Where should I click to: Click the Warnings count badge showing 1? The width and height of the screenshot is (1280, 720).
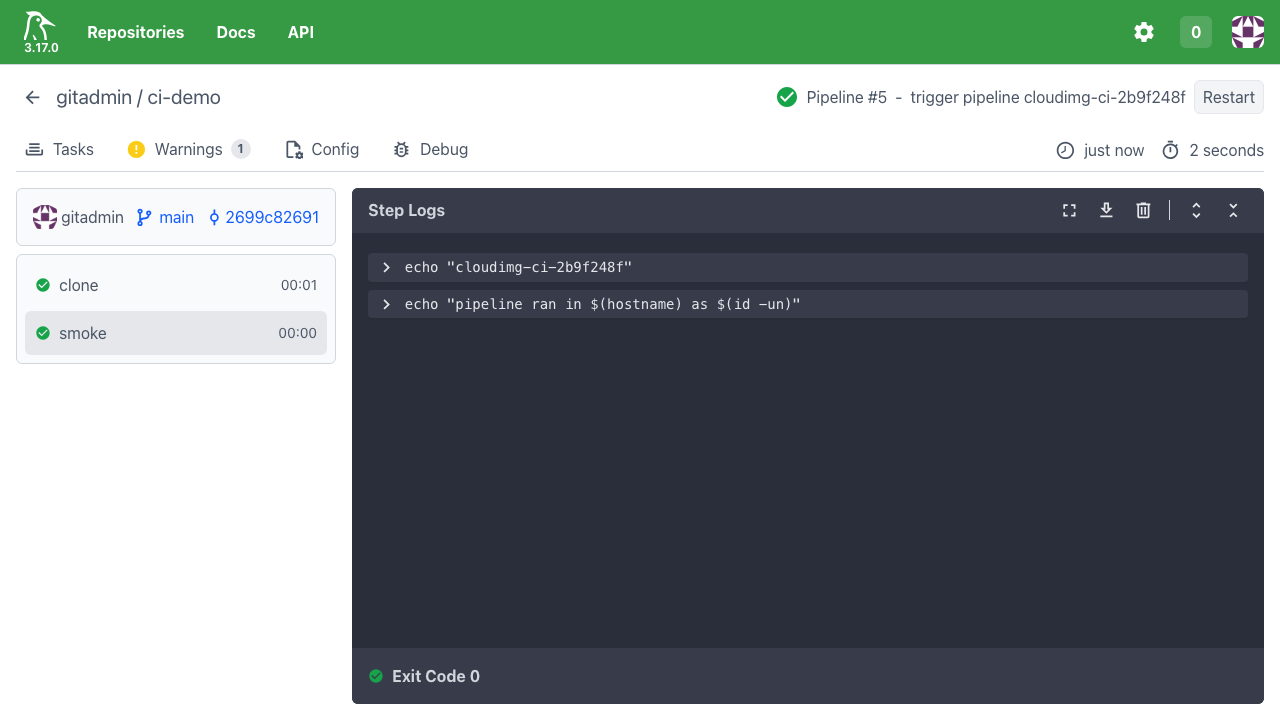click(241, 149)
